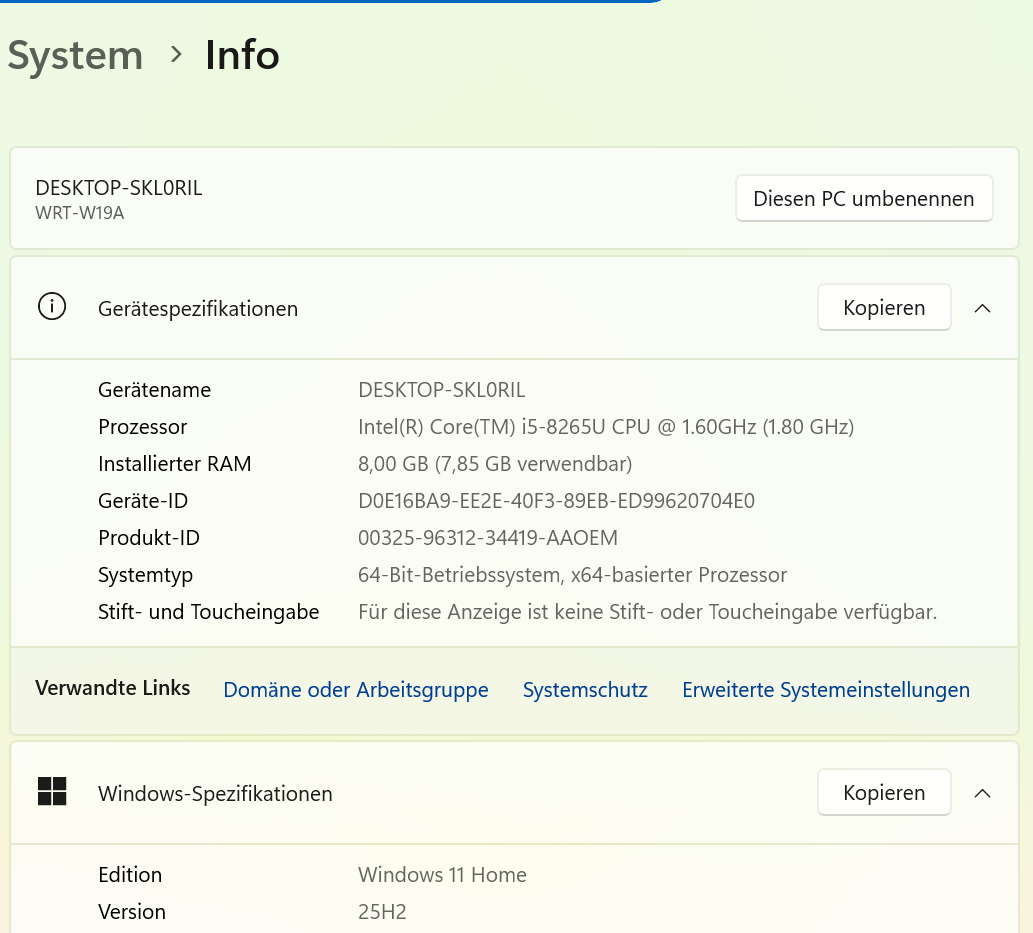Click the Edition label
The width and height of the screenshot is (1033, 933).
click(x=130, y=874)
